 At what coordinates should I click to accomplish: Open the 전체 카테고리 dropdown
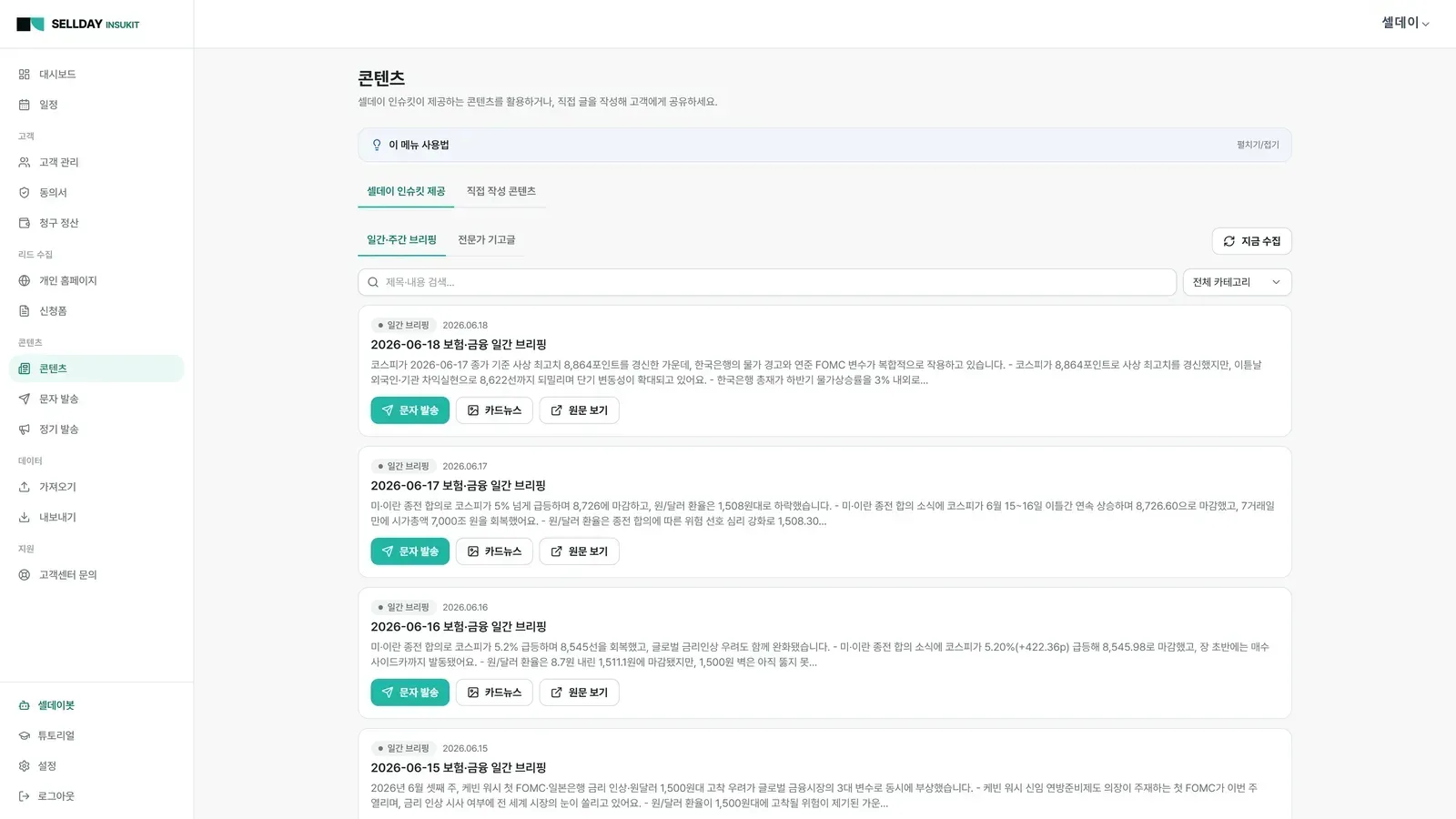[x=1237, y=282]
